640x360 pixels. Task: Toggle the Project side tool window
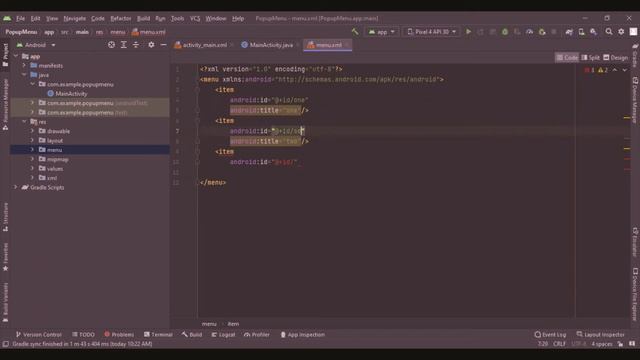point(5,55)
